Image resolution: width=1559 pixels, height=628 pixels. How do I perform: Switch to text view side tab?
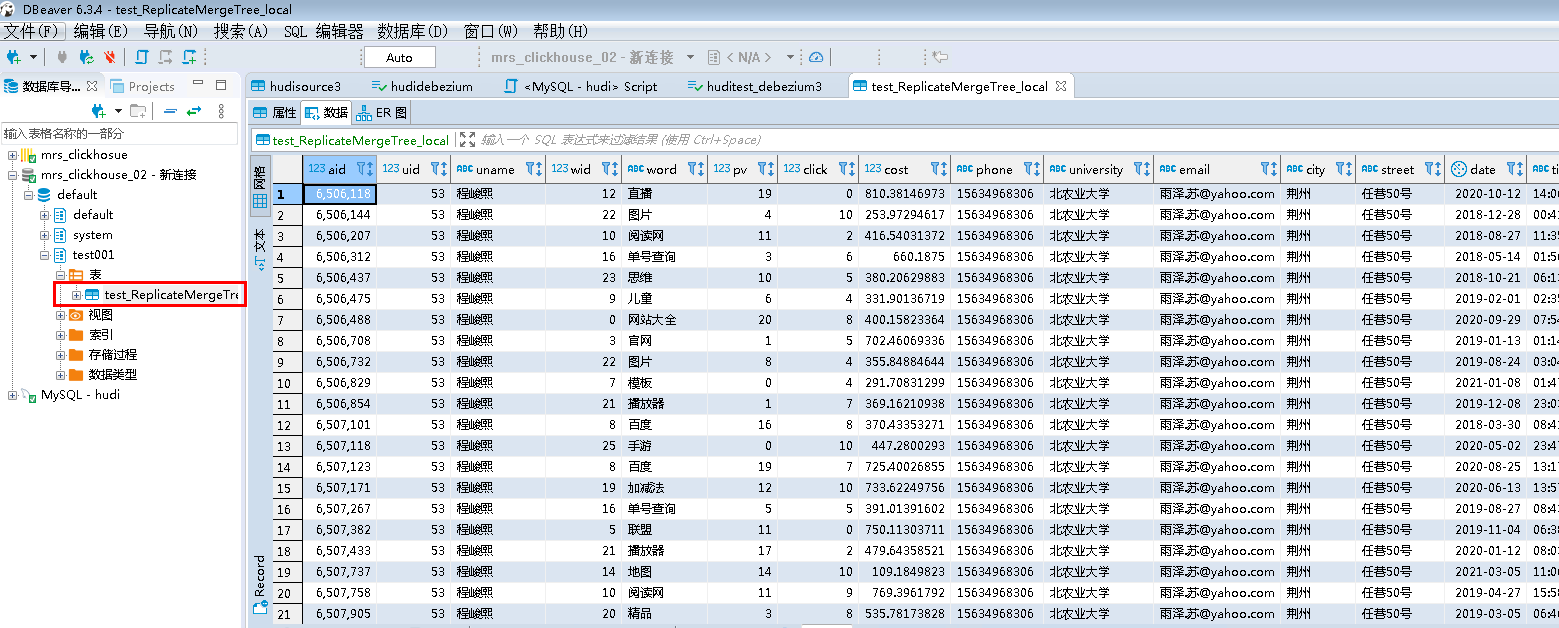tap(259, 249)
